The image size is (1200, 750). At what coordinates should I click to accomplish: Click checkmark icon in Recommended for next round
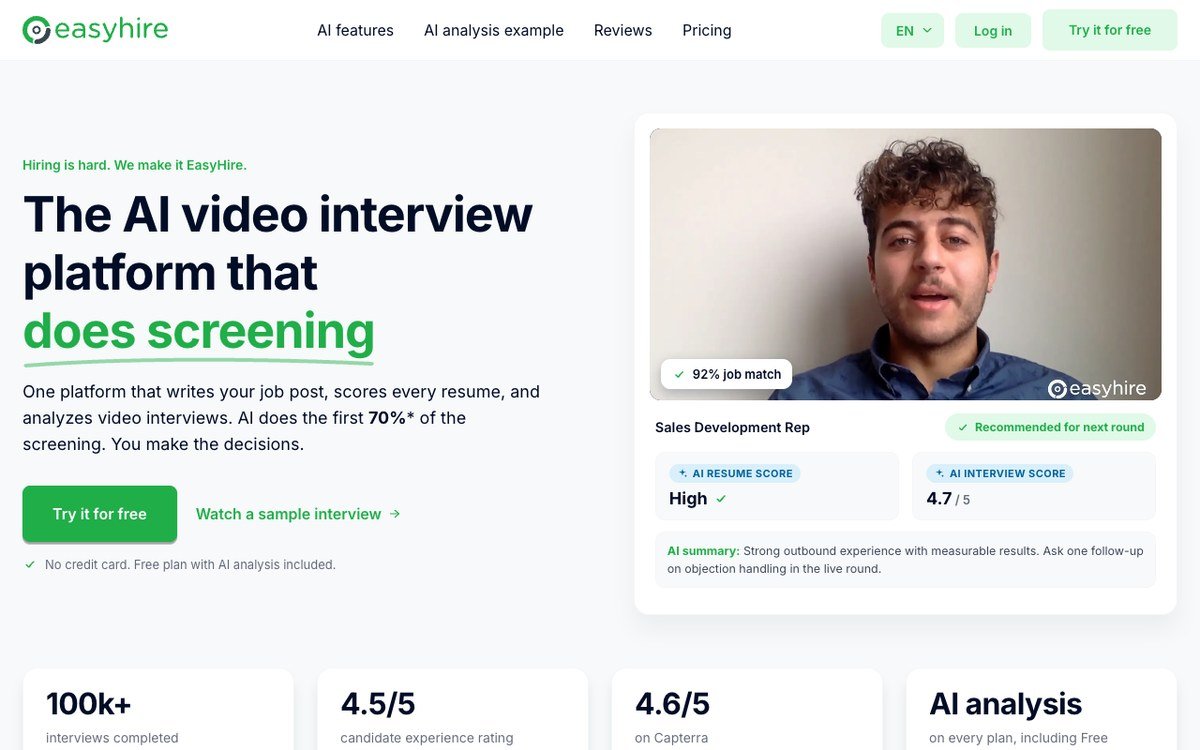pyautogui.click(x=963, y=427)
